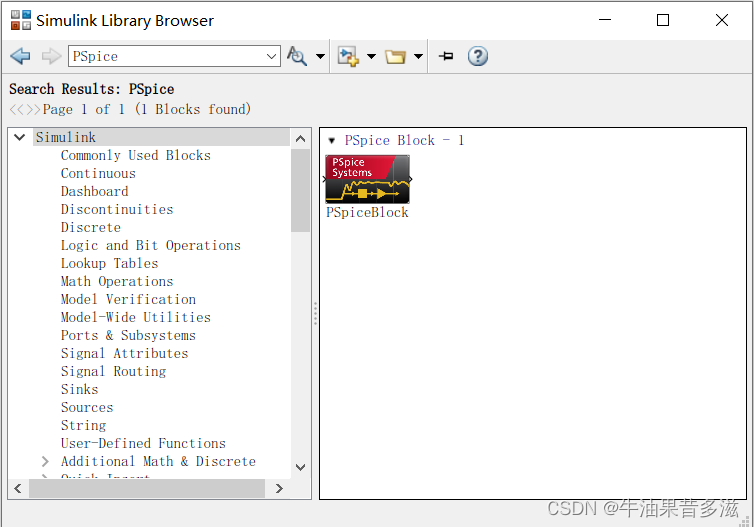754x527 pixels.
Task: Click the PSpice Block - 1 heading
Action: coord(404,140)
